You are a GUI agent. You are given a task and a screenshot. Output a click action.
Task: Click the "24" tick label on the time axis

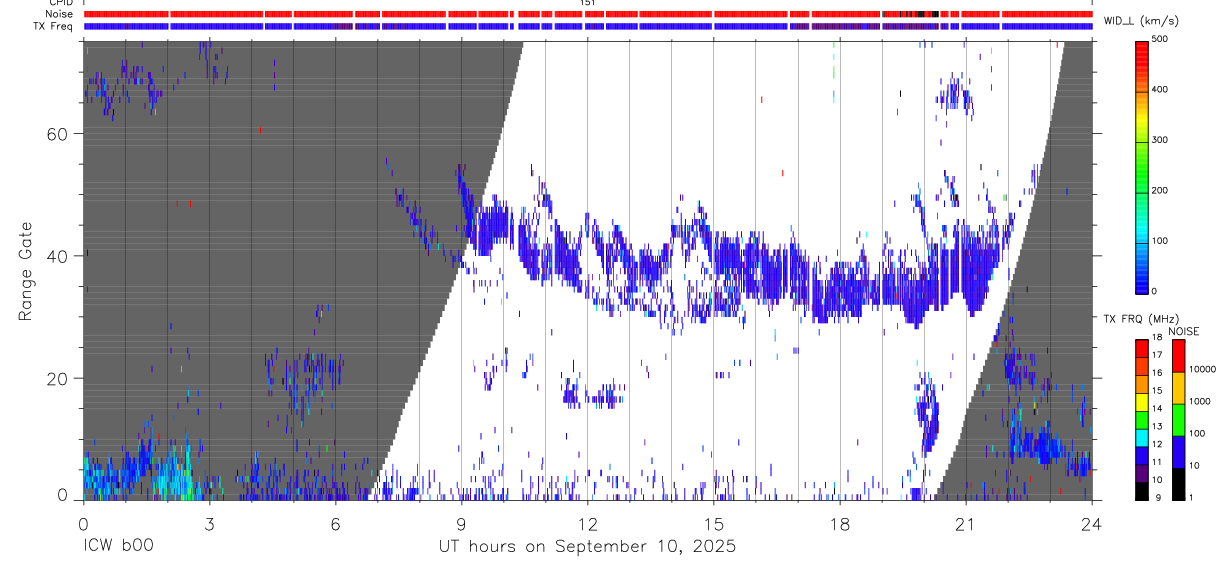tap(1091, 522)
